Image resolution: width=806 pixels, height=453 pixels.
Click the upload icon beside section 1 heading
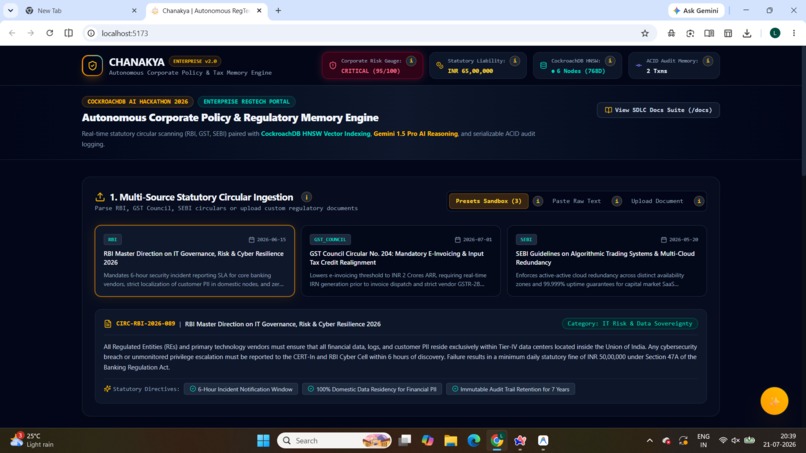(100, 197)
